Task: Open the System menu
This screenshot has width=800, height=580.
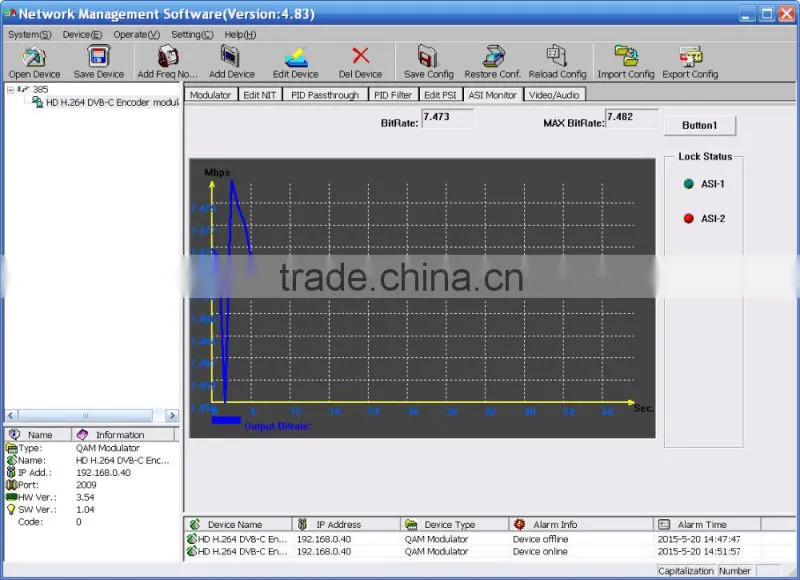Action: [x=30, y=35]
